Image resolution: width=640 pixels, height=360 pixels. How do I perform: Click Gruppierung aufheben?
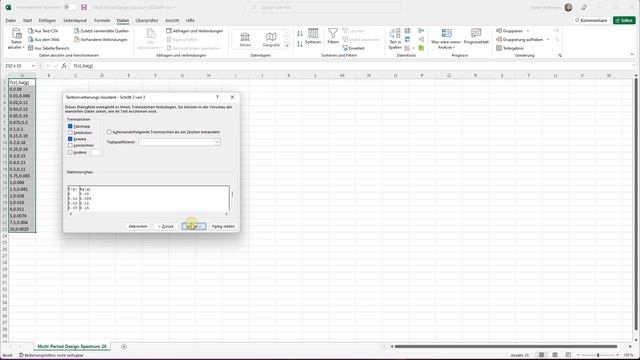click(520, 40)
